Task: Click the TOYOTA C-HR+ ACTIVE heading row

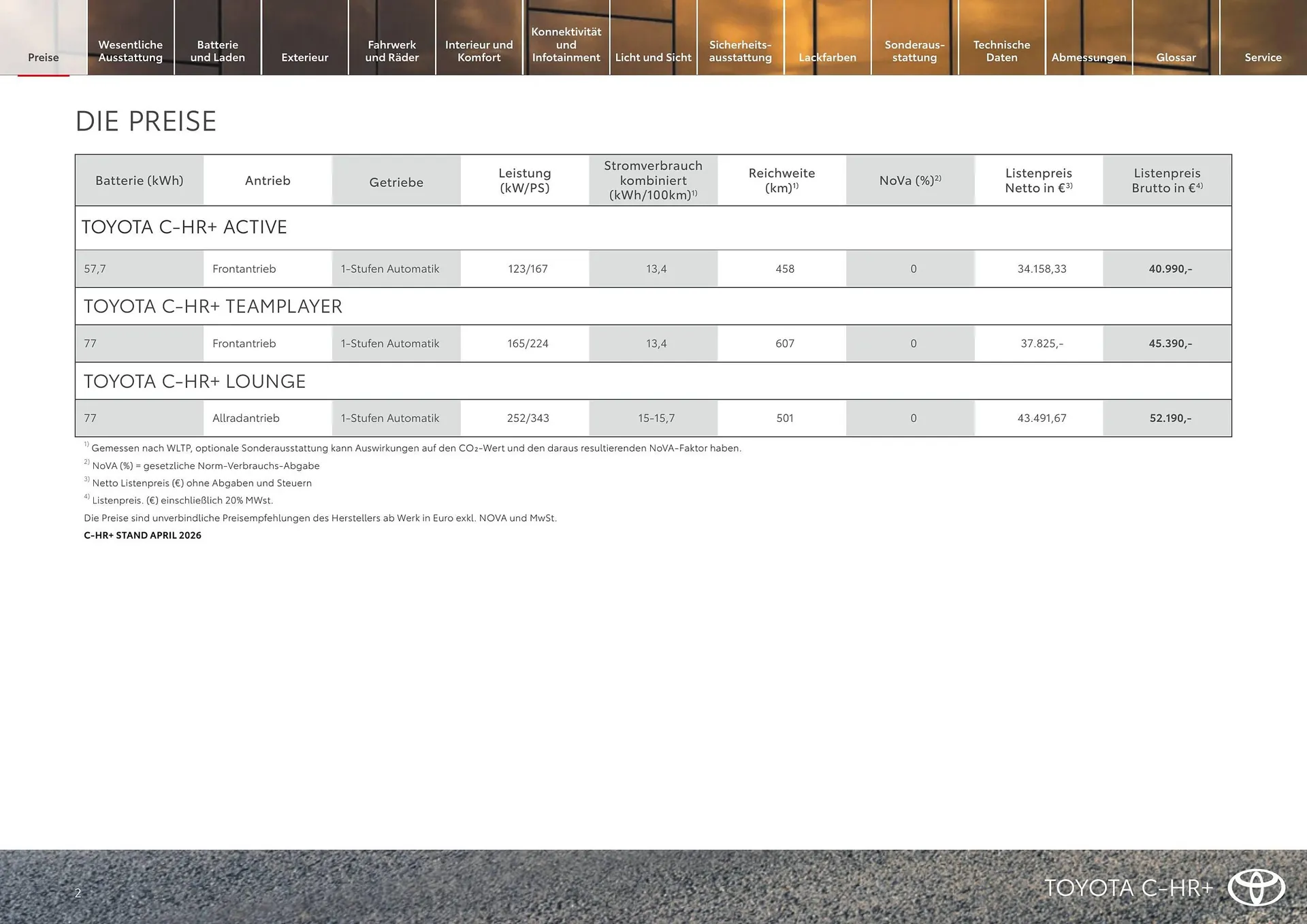Action: click(184, 227)
